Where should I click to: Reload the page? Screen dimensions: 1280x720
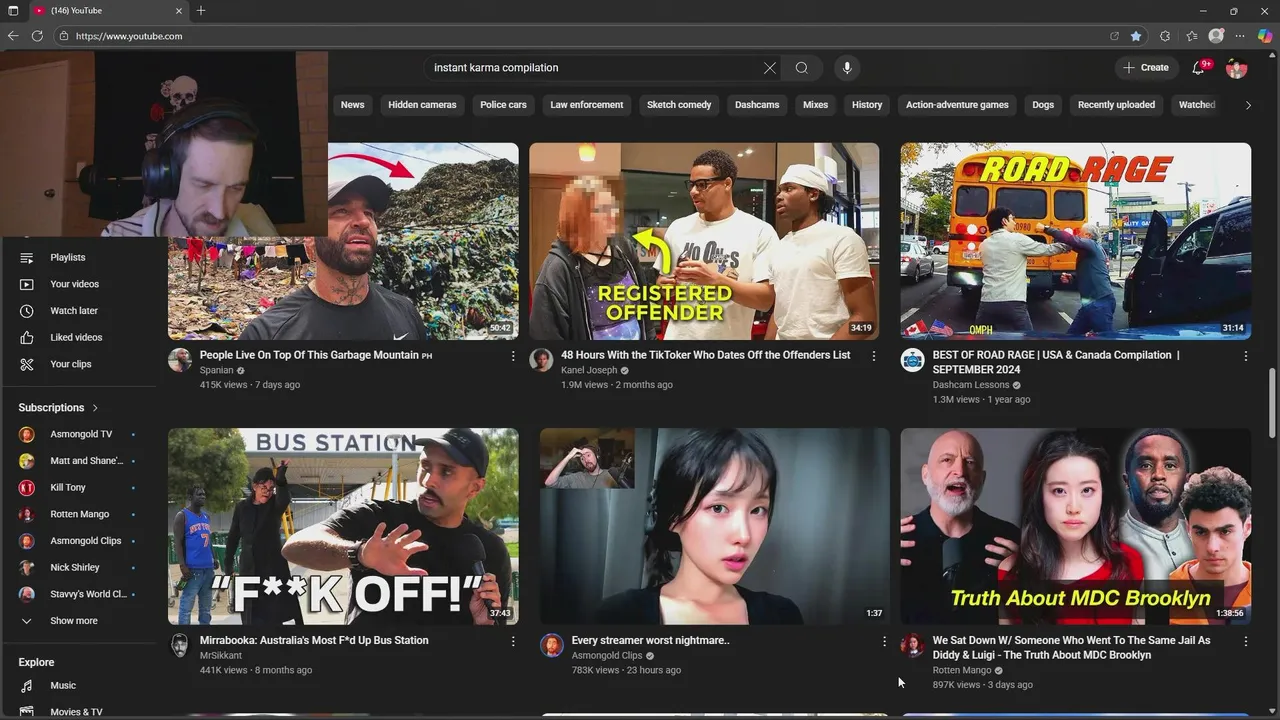pyautogui.click(x=37, y=36)
